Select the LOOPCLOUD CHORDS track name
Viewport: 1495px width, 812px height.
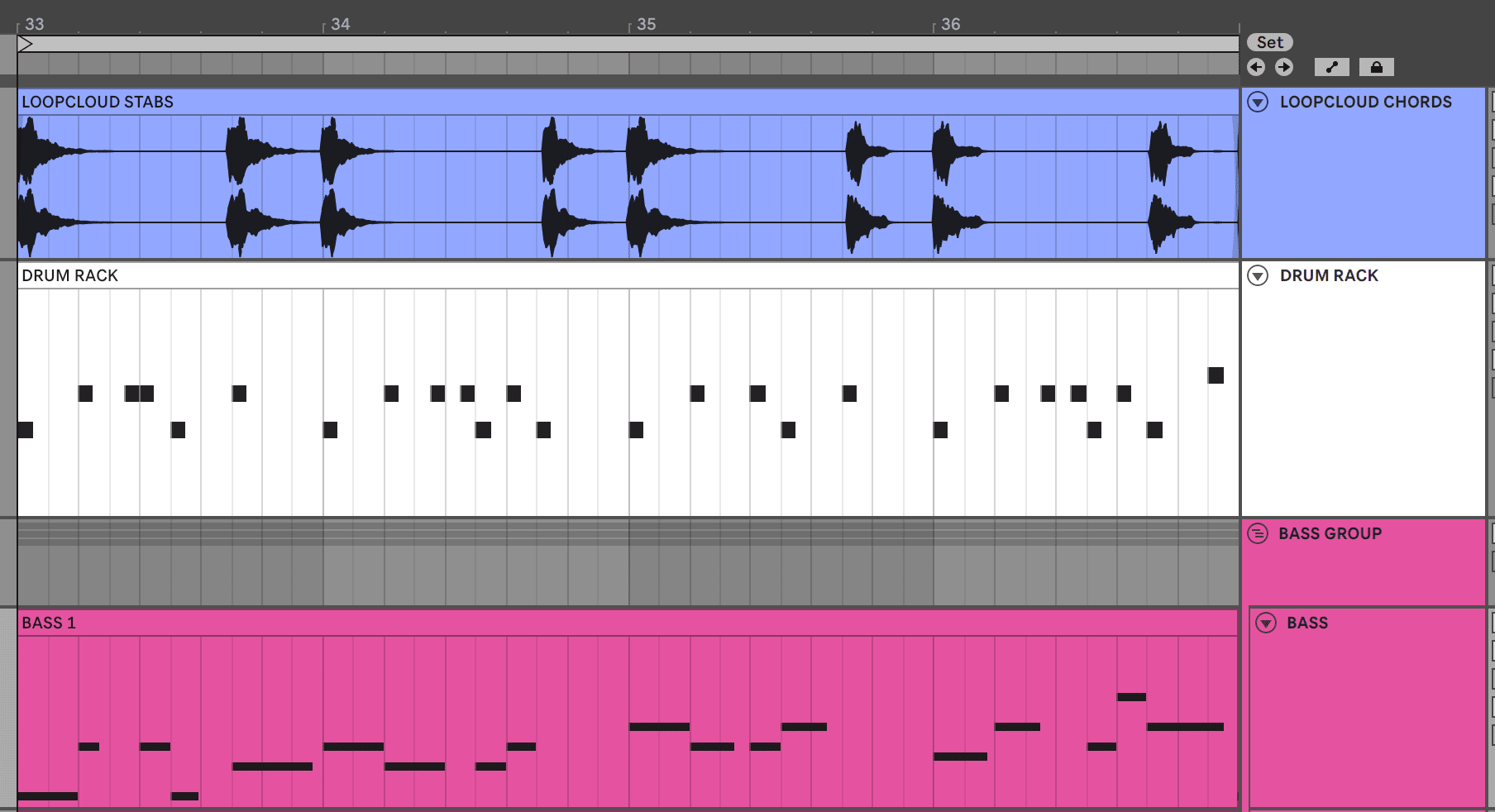pyautogui.click(x=1365, y=102)
